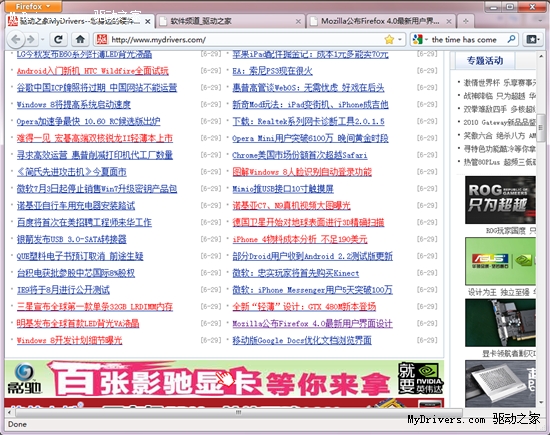Open the IE9将于8月进行公开测试 link
Screen dimensions: 550x435
coord(63,290)
